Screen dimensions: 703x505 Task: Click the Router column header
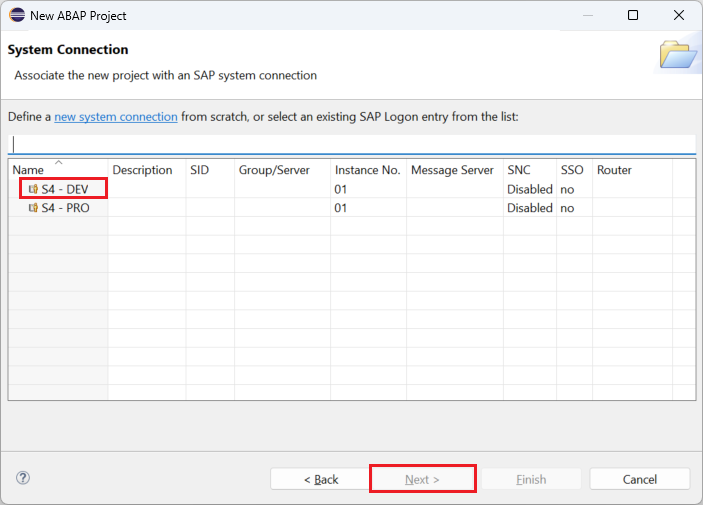[x=614, y=170]
